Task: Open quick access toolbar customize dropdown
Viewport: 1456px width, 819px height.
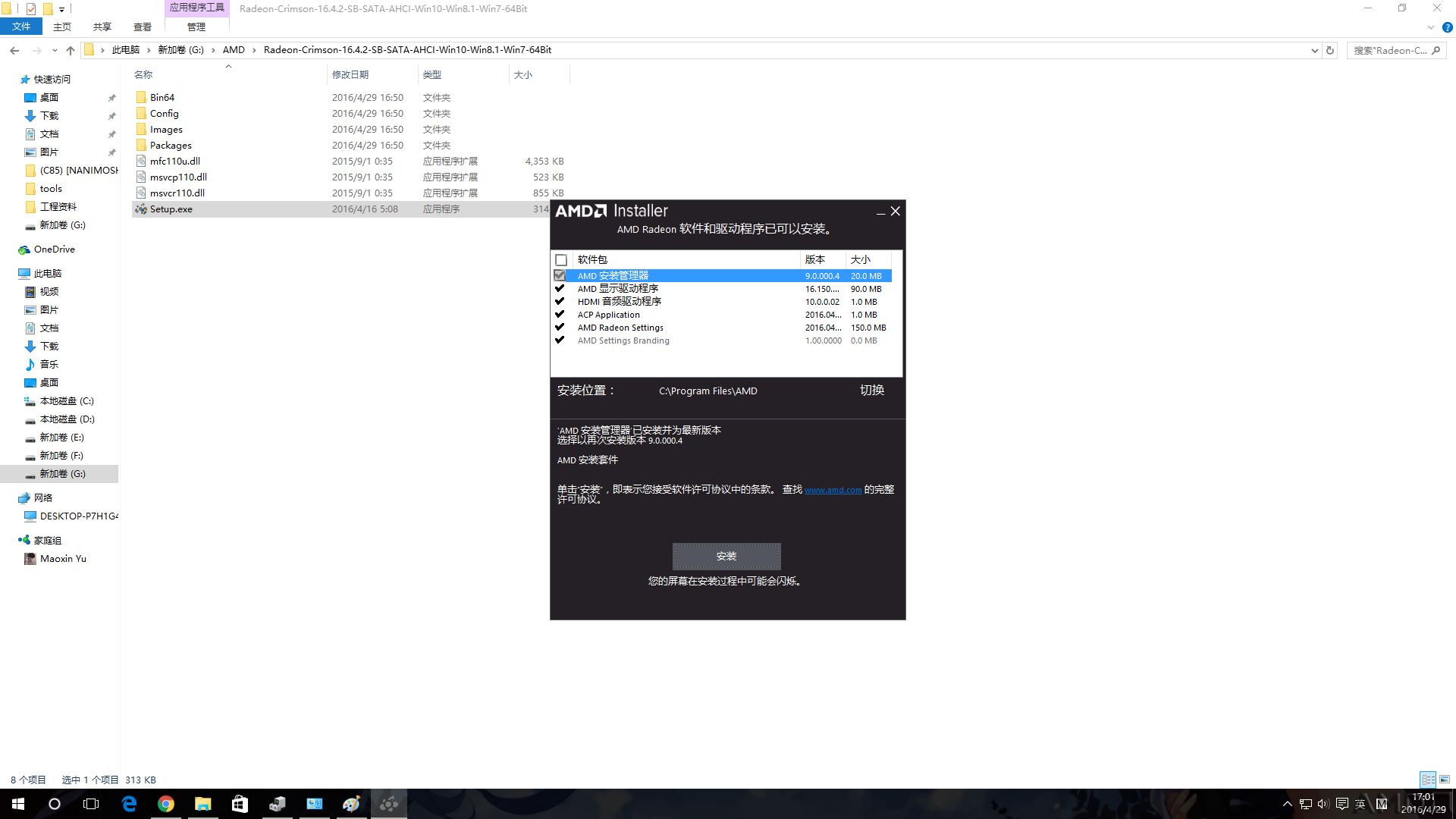Action: point(61,9)
